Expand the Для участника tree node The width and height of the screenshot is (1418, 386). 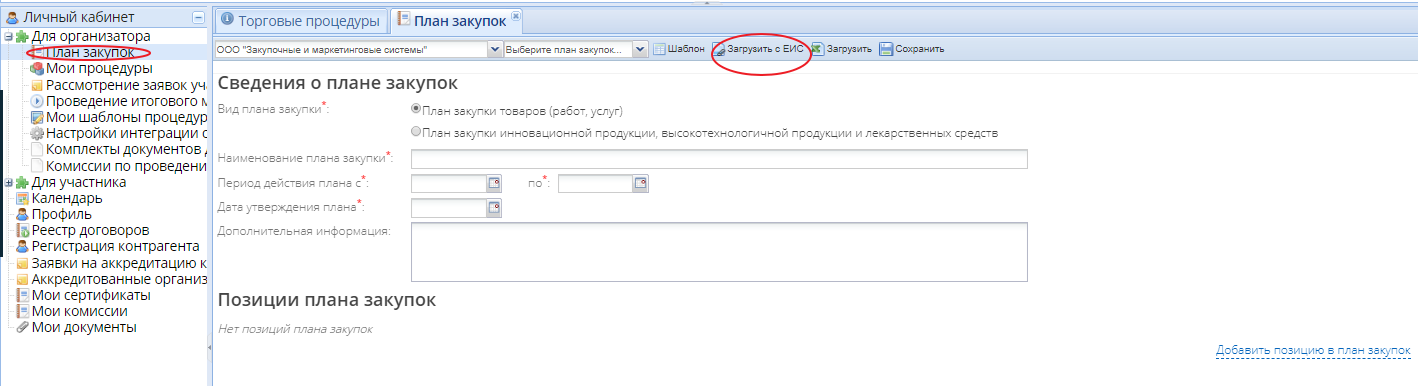8,183
